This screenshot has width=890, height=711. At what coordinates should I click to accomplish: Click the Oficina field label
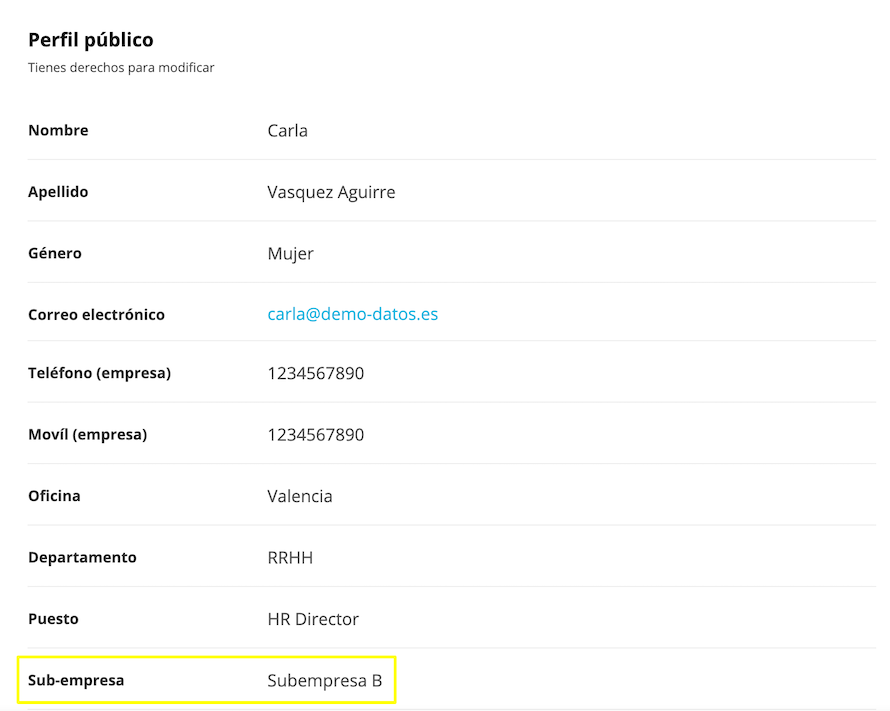point(54,496)
